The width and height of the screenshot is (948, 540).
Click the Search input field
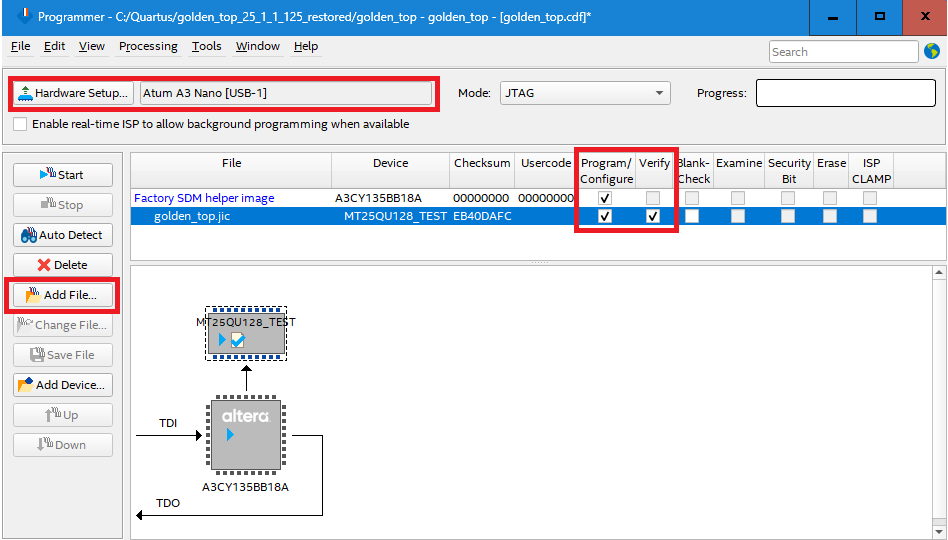click(x=843, y=51)
